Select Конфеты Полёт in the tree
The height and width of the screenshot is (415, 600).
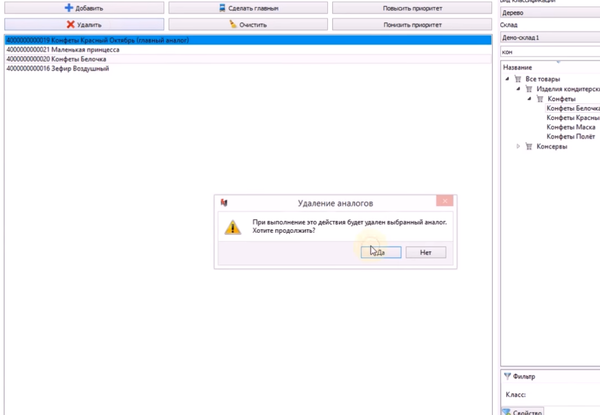click(571, 137)
